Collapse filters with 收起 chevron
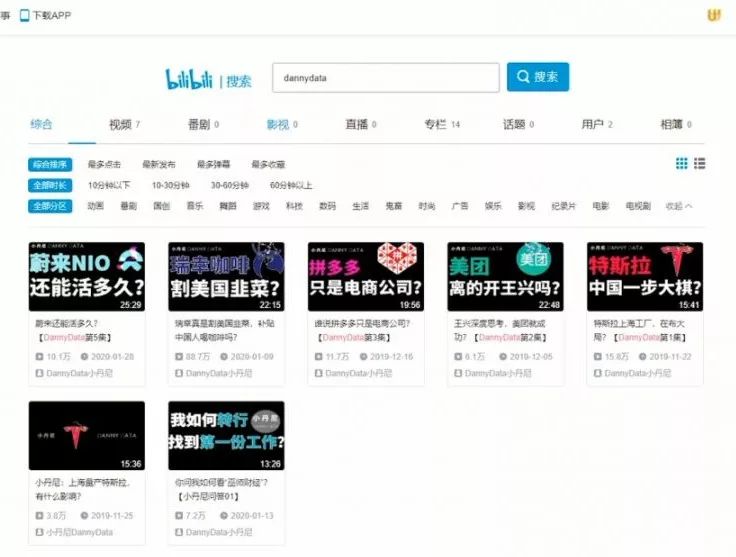This screenshot has height=557, width=736. tap(679, 206)
